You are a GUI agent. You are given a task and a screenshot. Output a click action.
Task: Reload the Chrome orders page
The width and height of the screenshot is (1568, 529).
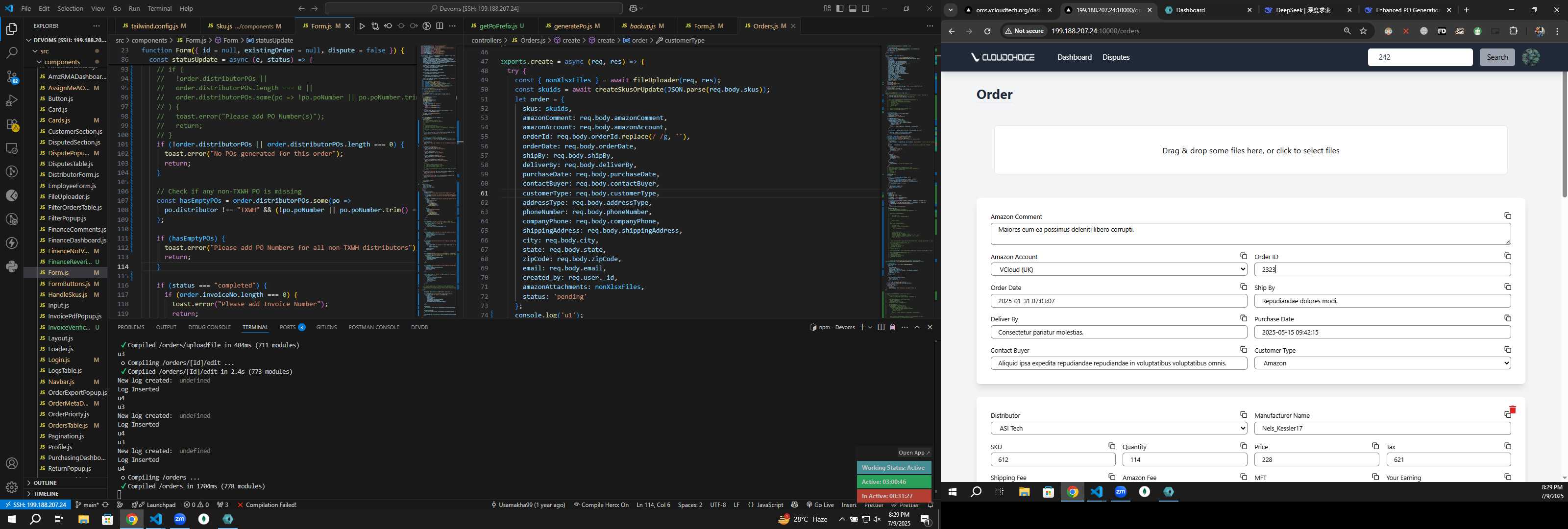coord(987,31)
